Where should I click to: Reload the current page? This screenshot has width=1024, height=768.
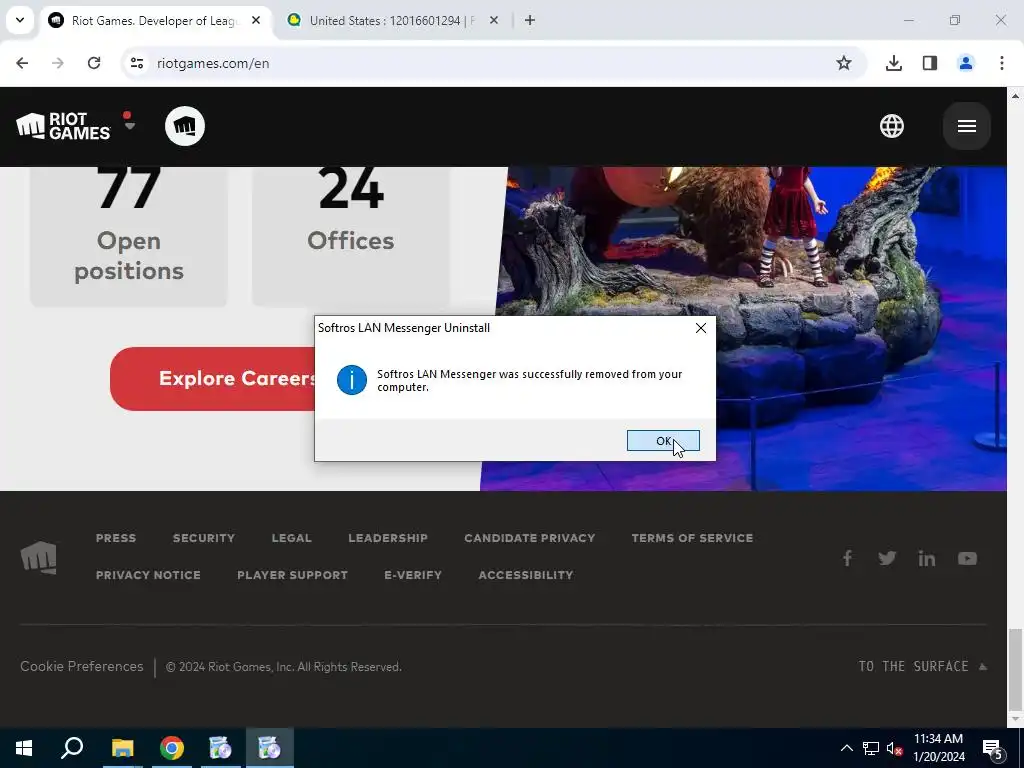[x=94, y=63]
